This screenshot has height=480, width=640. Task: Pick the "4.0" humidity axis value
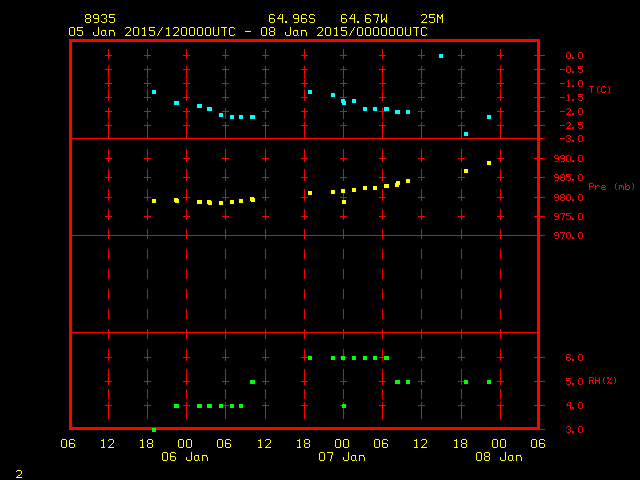click(x=574, y=406)
